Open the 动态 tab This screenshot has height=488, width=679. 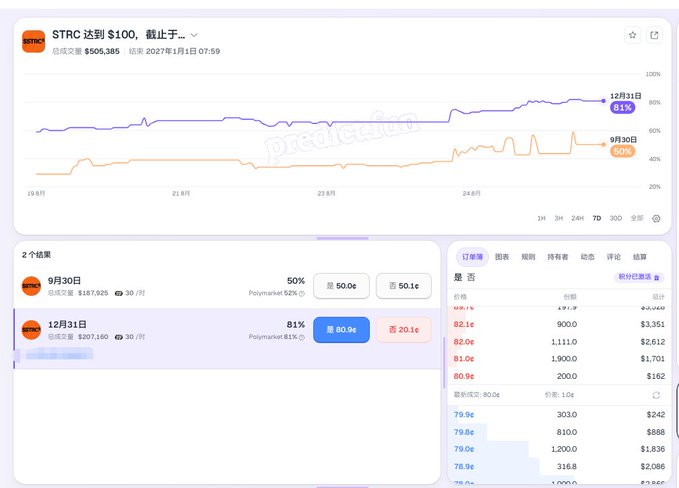(587, 257)
